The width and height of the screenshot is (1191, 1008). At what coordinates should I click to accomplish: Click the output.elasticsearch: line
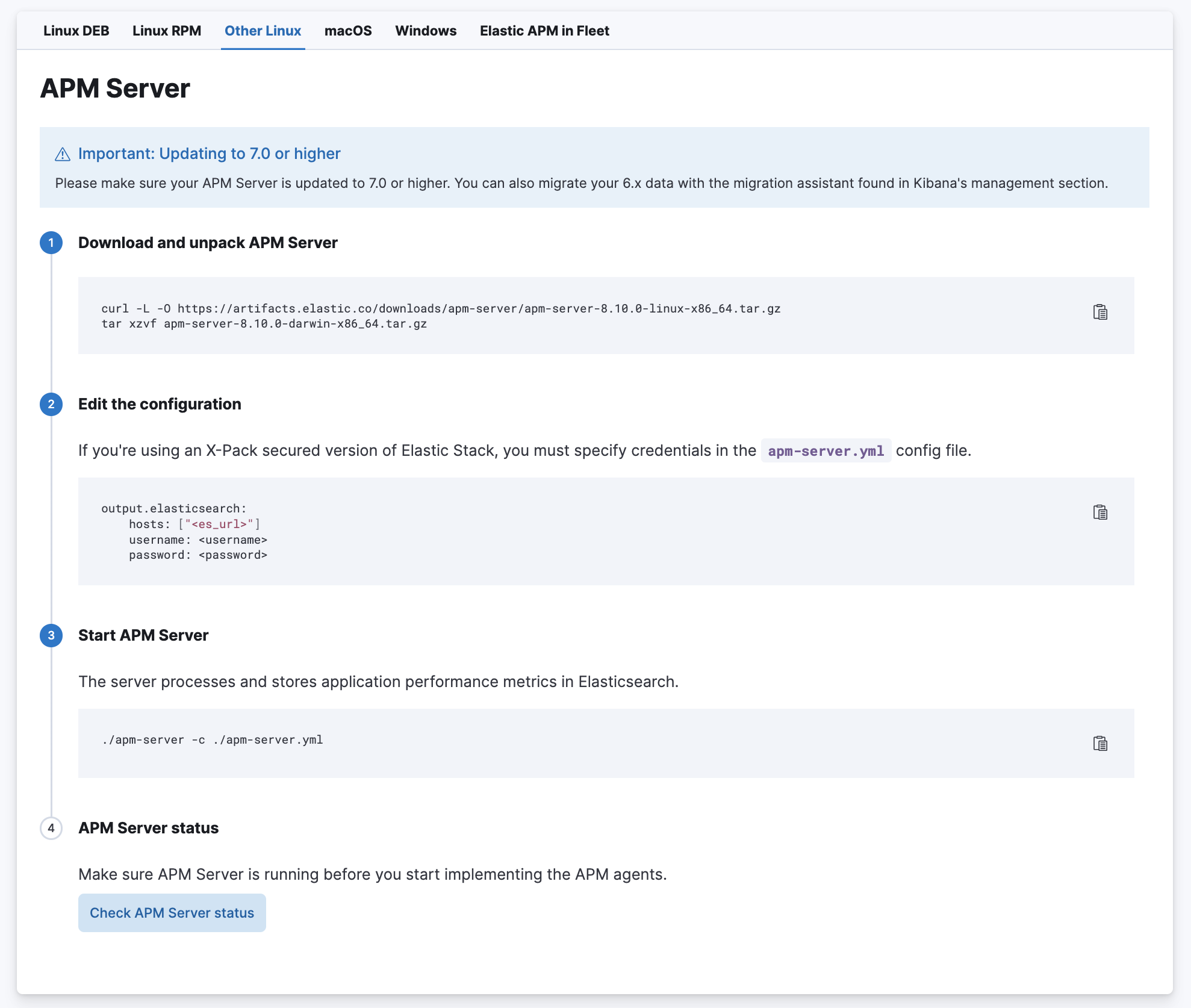[x=174, y=508]
